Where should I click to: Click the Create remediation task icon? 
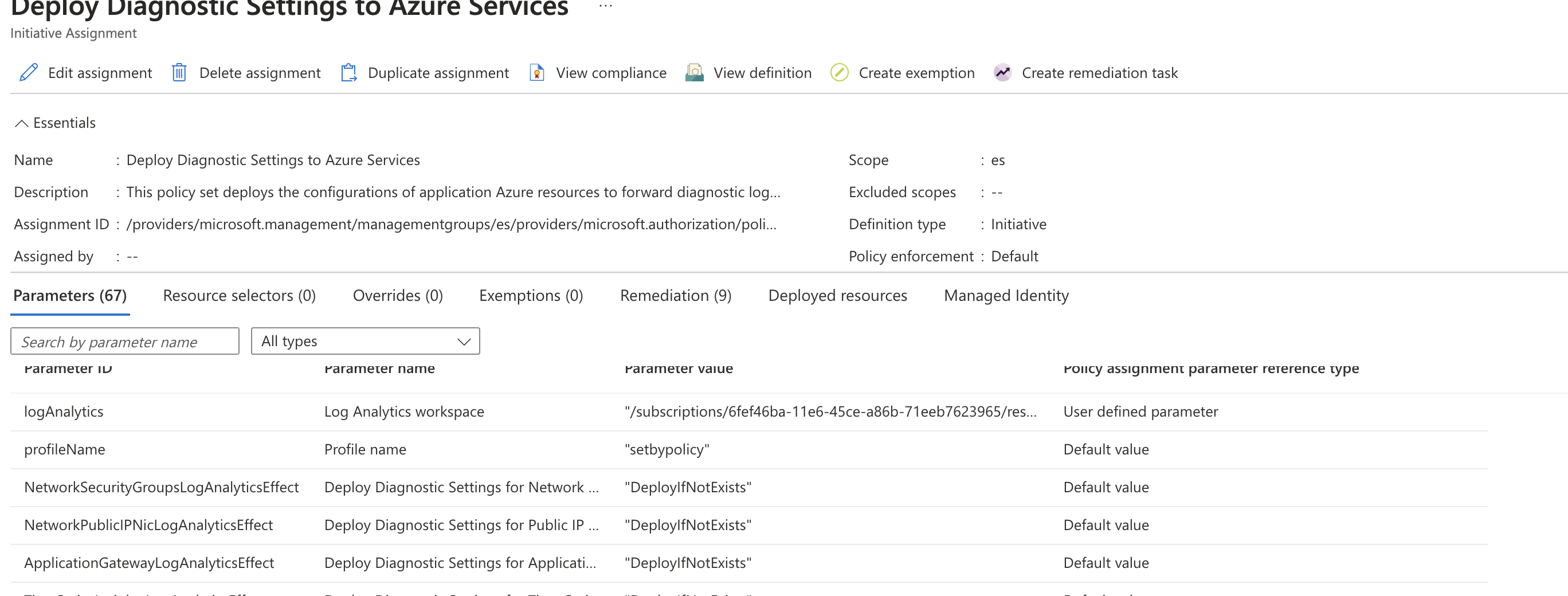point(1002,72)
